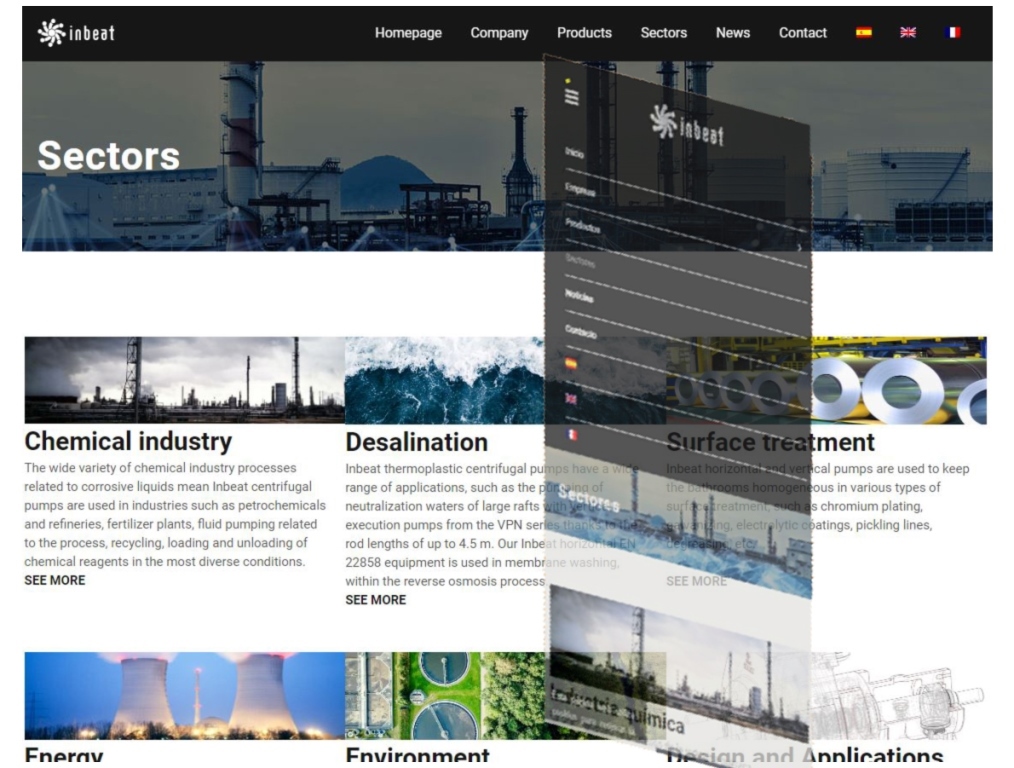Tap the French flag in the mobile menu

point(572,434)
